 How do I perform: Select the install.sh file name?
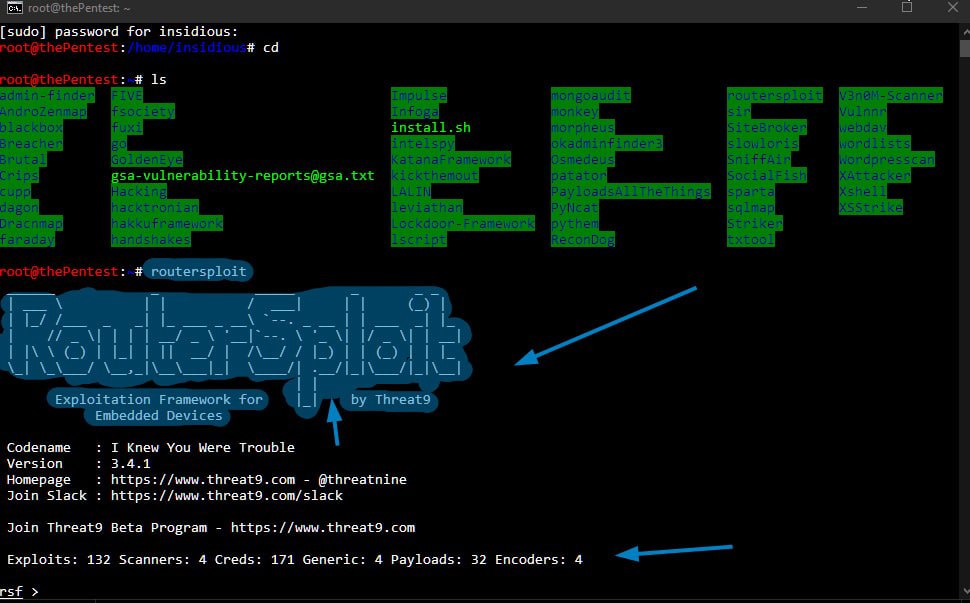(431, 127)
